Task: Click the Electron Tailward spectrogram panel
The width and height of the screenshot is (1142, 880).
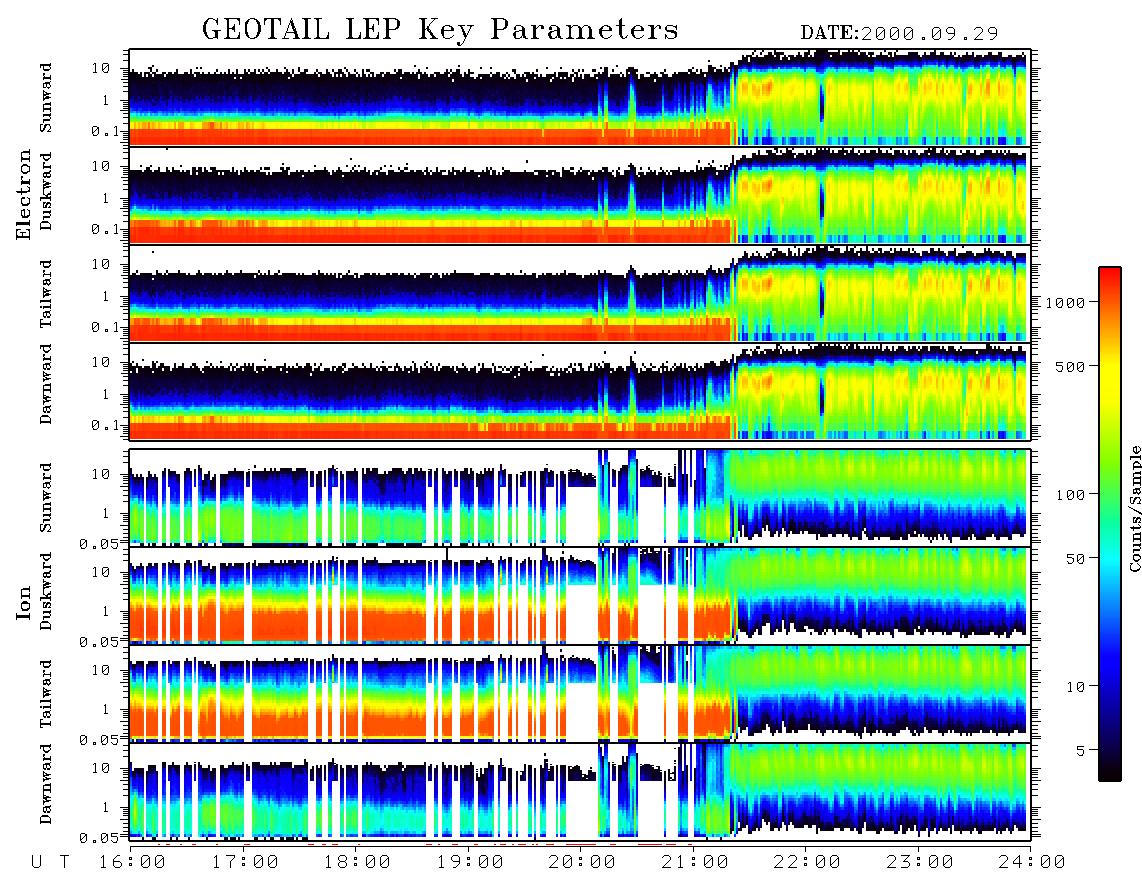Action: pos(580,294)
